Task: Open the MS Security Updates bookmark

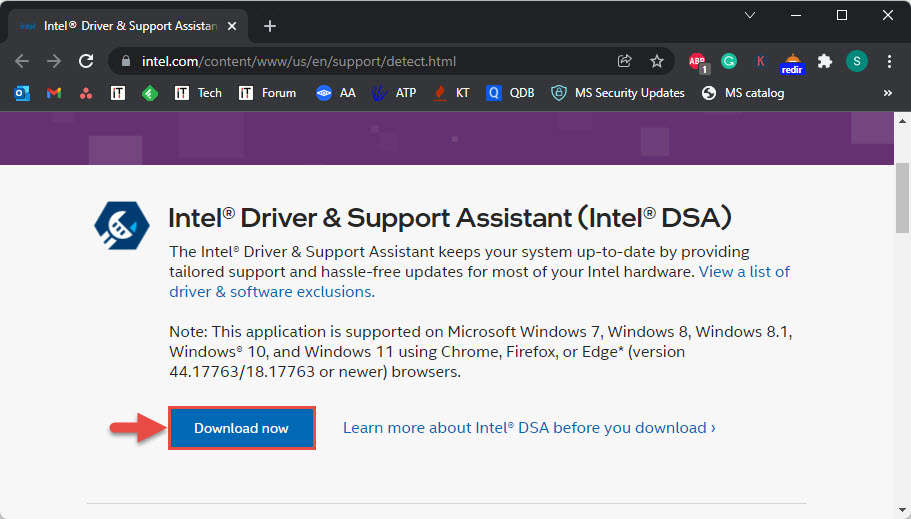Action: click(x=618, y=93)
